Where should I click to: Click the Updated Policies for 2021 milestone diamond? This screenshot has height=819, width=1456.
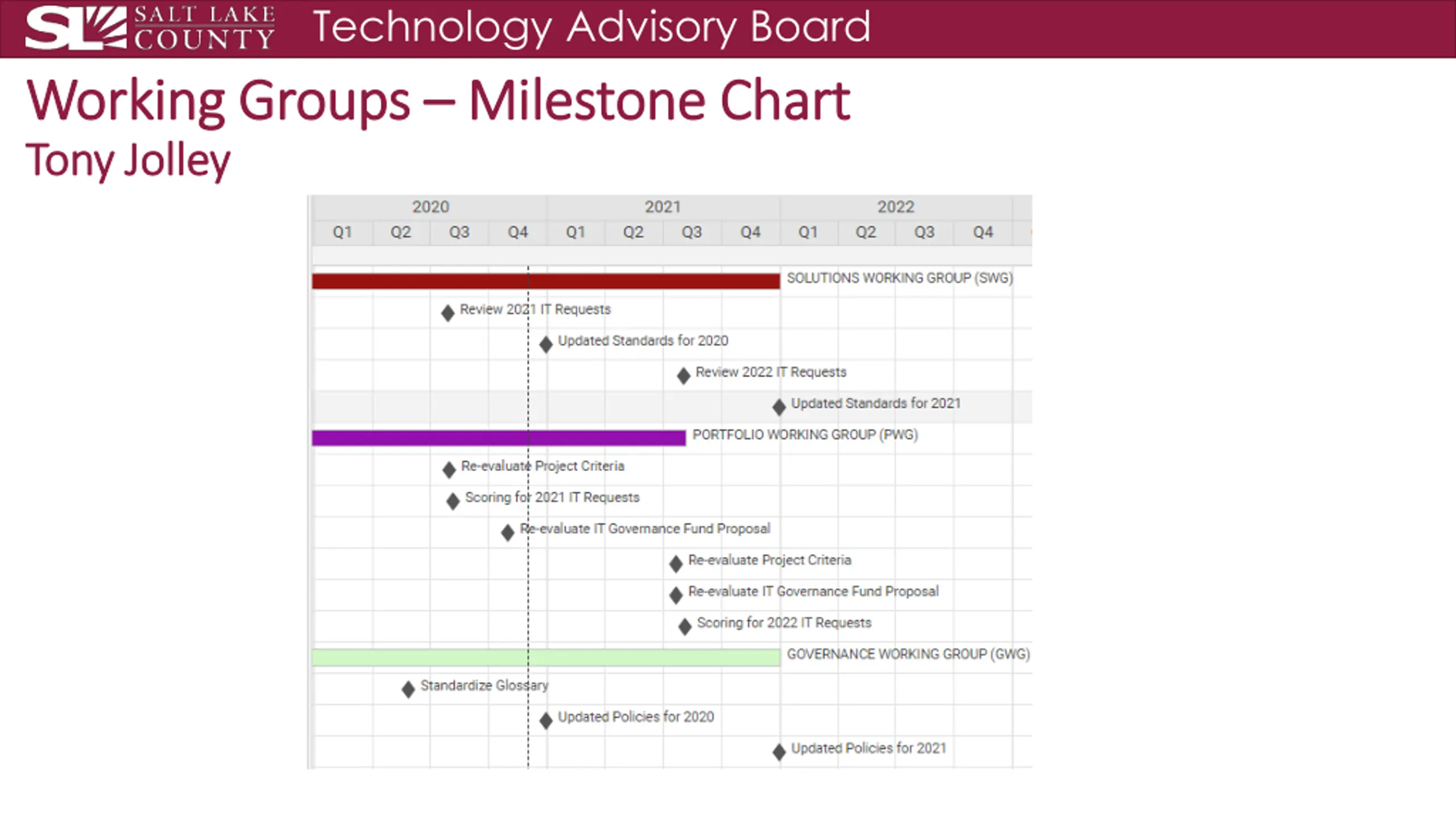point(779,752)
